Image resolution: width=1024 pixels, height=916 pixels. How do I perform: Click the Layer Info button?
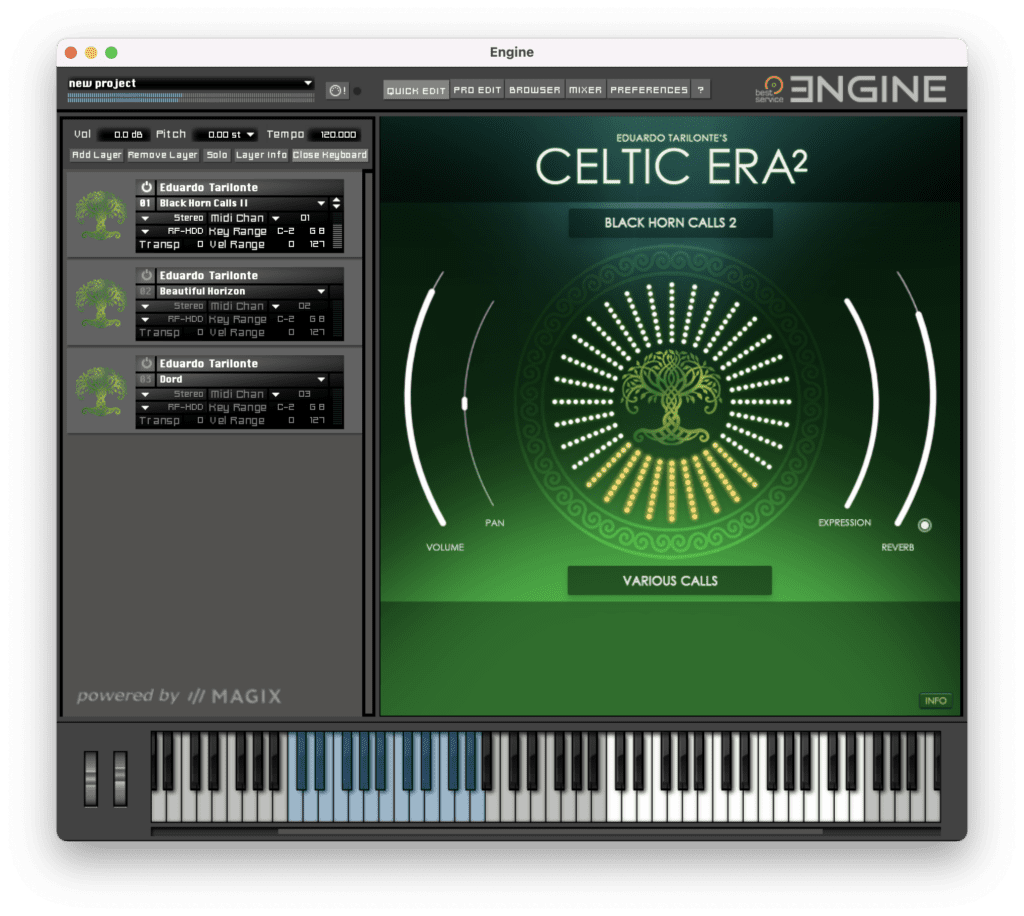pos(261,155)
